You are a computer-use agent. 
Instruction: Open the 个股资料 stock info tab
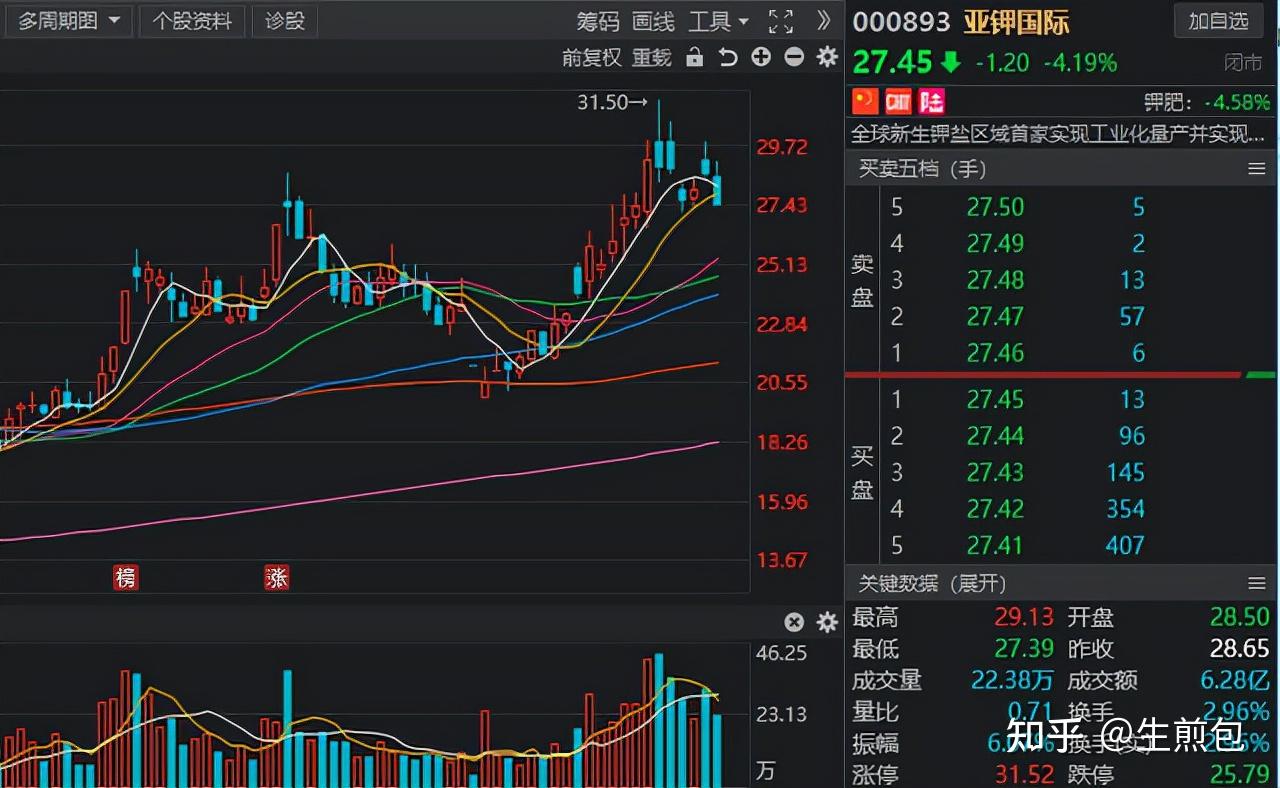click(x=192, y=21)
